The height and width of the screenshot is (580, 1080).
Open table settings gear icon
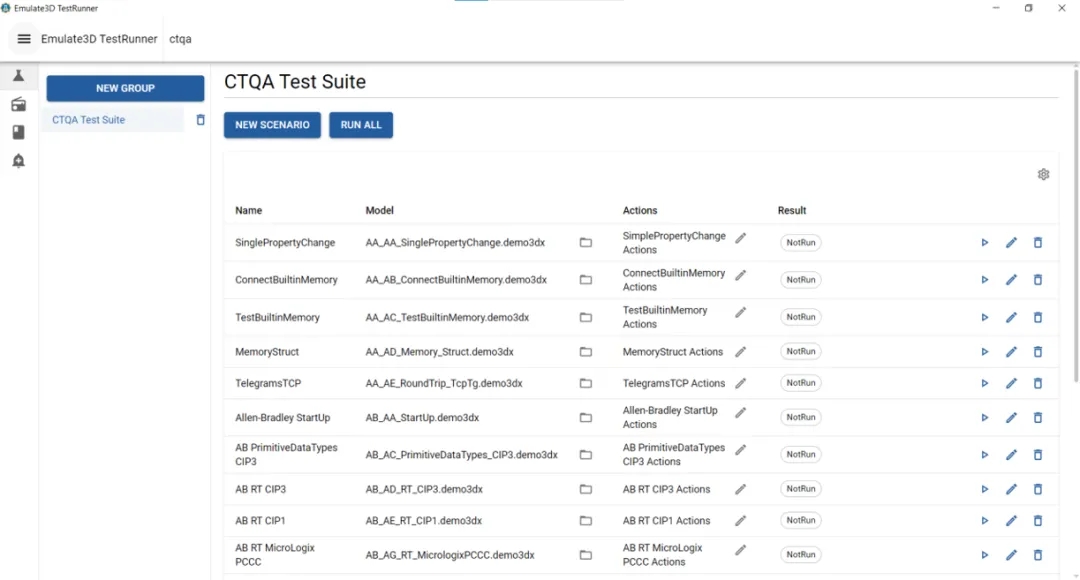[x=1043, y=174]
